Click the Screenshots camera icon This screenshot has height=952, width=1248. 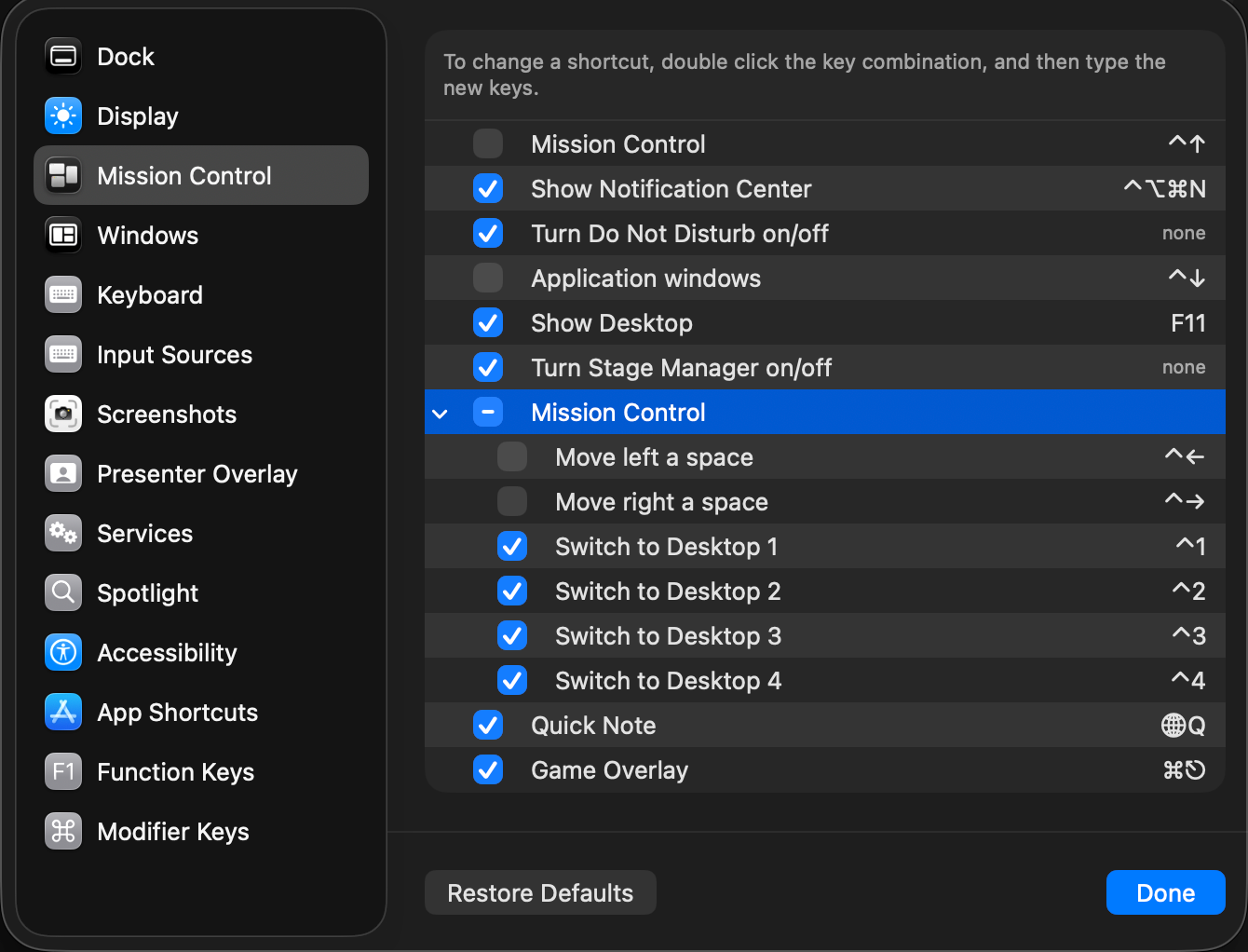click(x=63, y=415)
